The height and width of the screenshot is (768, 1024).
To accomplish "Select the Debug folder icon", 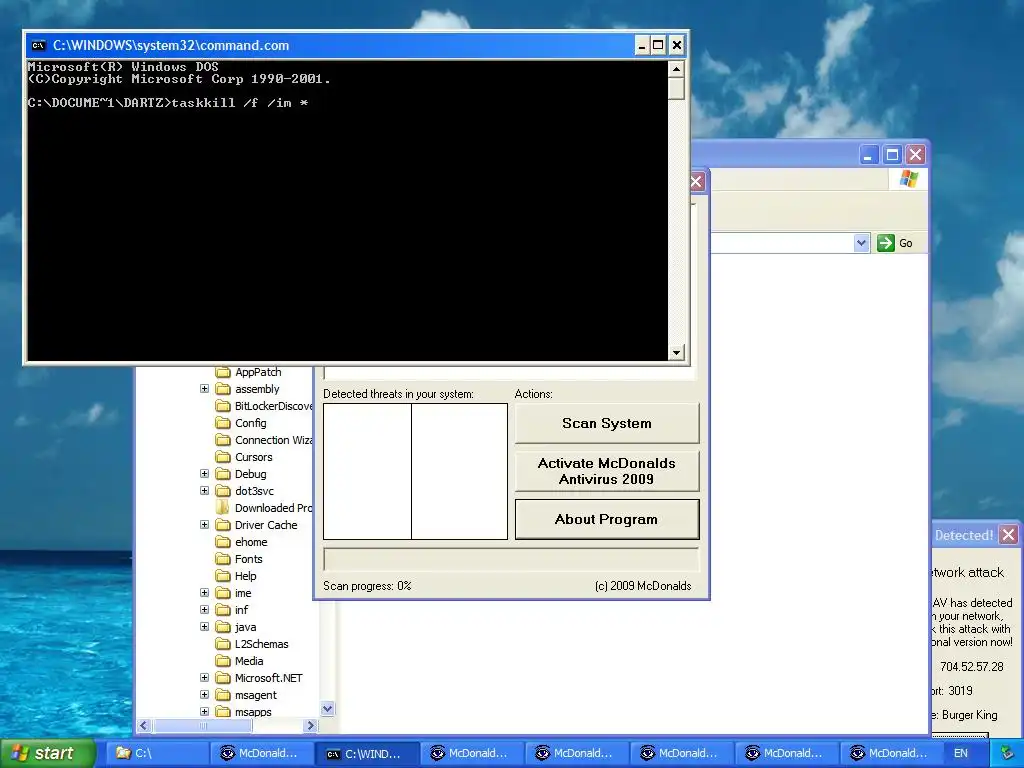I will [223, 474].
